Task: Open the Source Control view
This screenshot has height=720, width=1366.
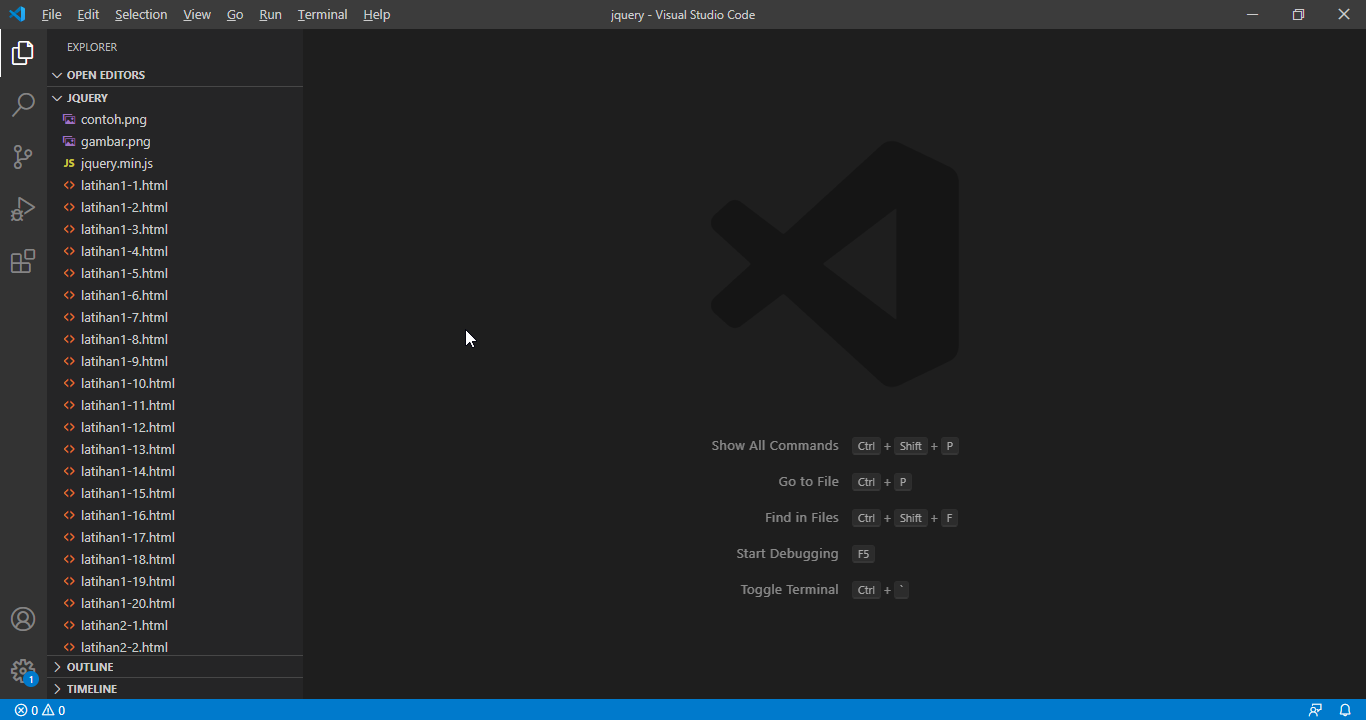Action: click(x=23, y=157)
